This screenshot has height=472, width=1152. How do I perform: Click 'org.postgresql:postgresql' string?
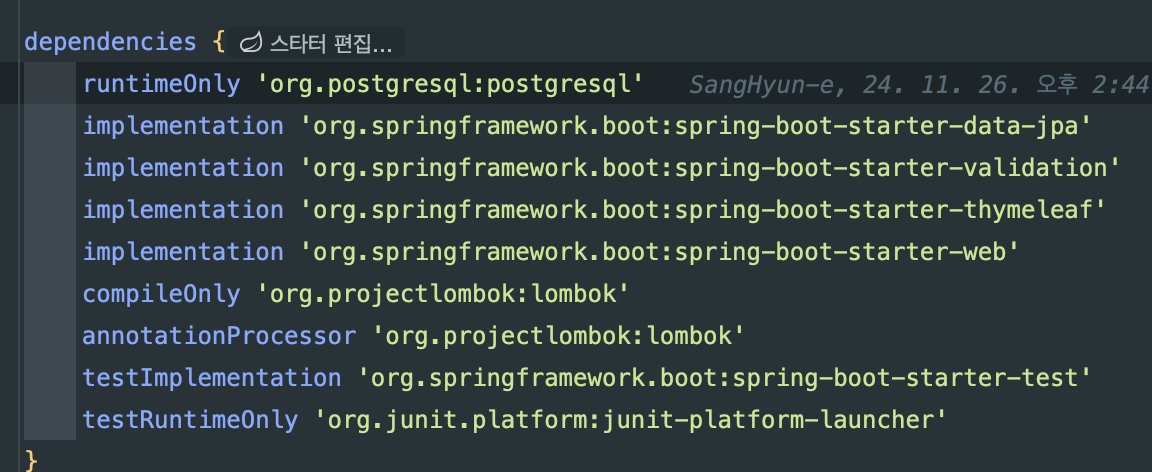pyautogui.click(x=450, y=85)
